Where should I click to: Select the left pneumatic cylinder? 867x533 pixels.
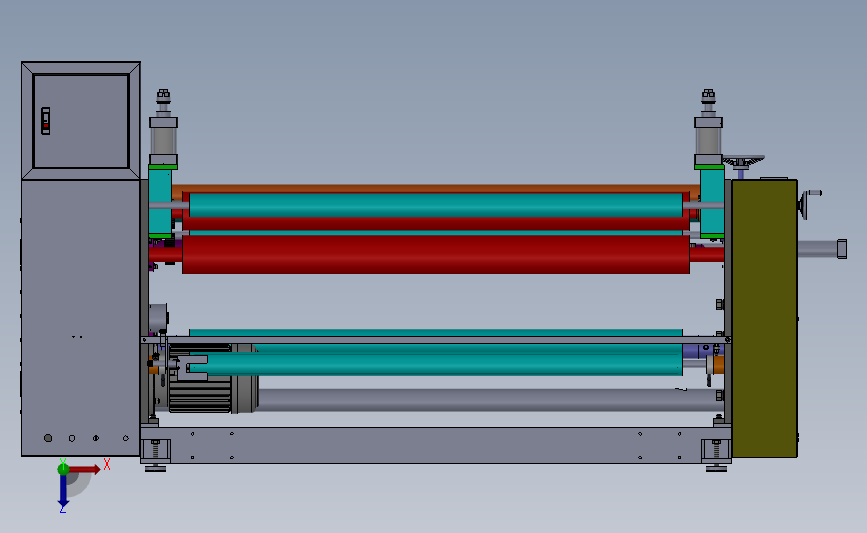pos(163,127)
